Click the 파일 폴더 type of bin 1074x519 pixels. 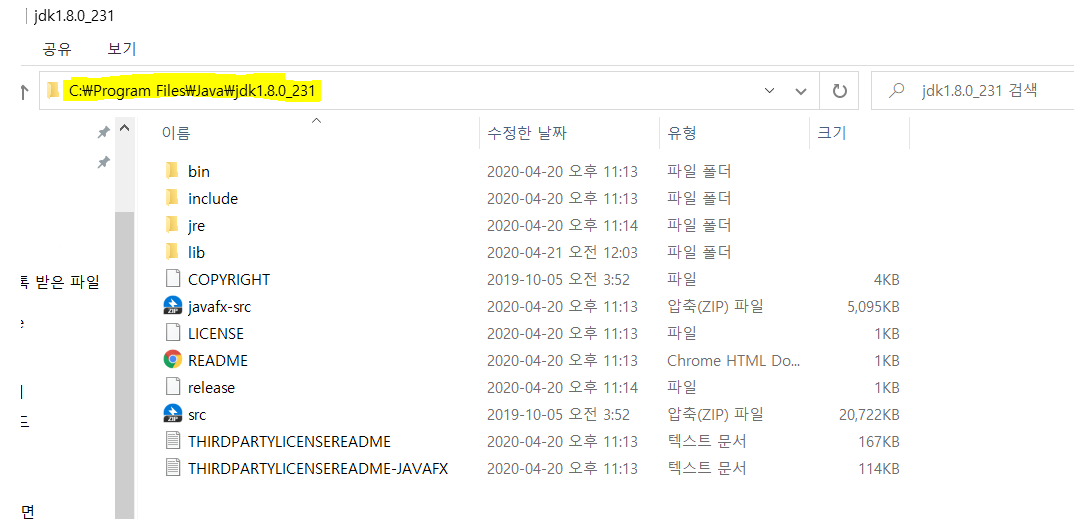699,171
